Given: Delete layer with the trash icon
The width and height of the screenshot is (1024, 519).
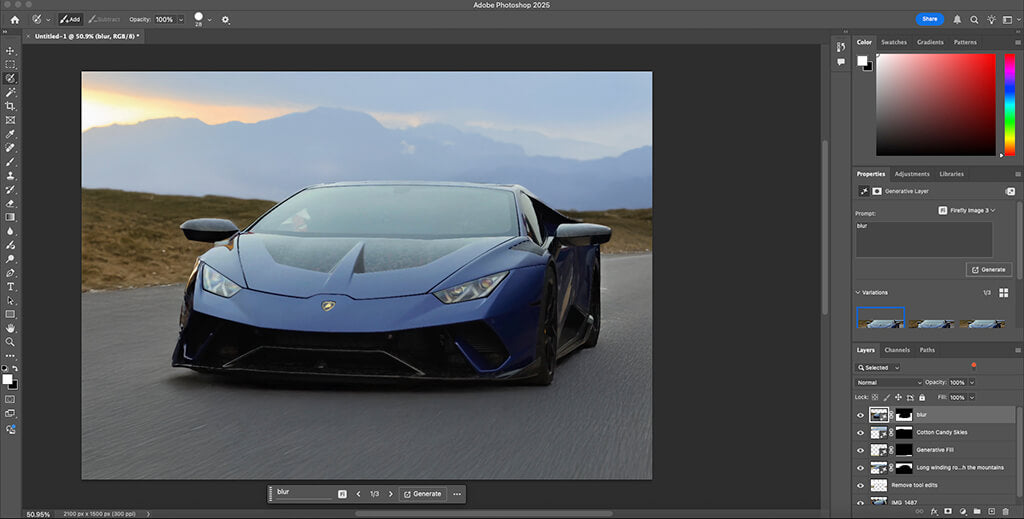Looking at the screenshot, I should (x=1006, y=511).
